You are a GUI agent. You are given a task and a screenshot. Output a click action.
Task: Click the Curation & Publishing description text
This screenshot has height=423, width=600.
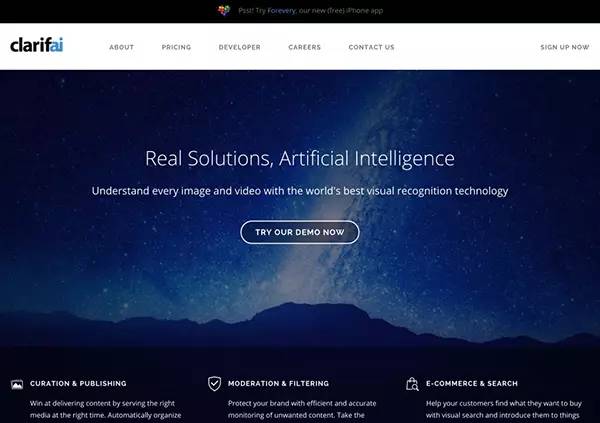pos(106,410)
